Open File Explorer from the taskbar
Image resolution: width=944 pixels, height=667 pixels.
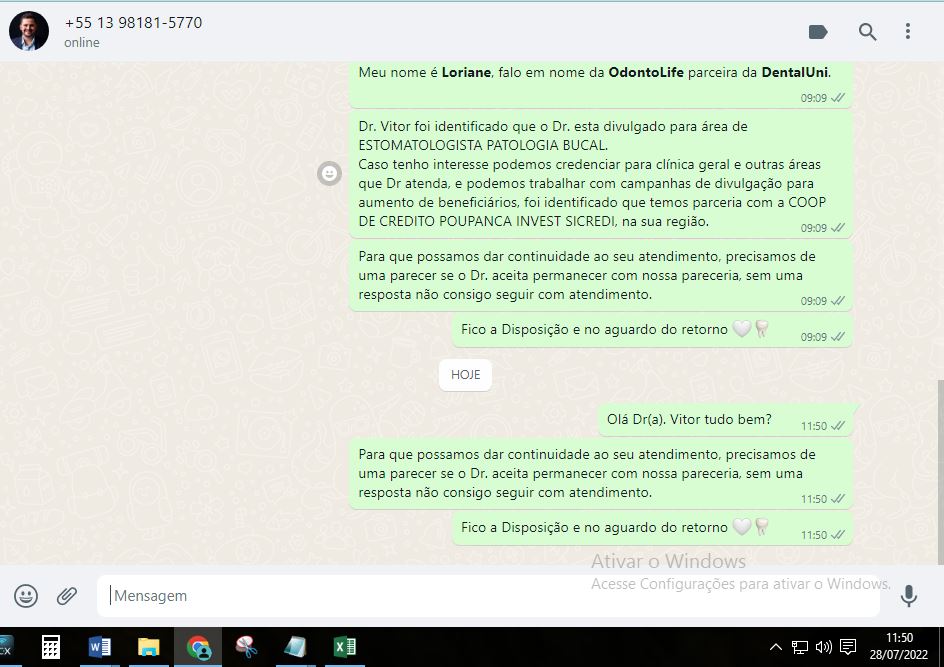(x=148, y=647)
